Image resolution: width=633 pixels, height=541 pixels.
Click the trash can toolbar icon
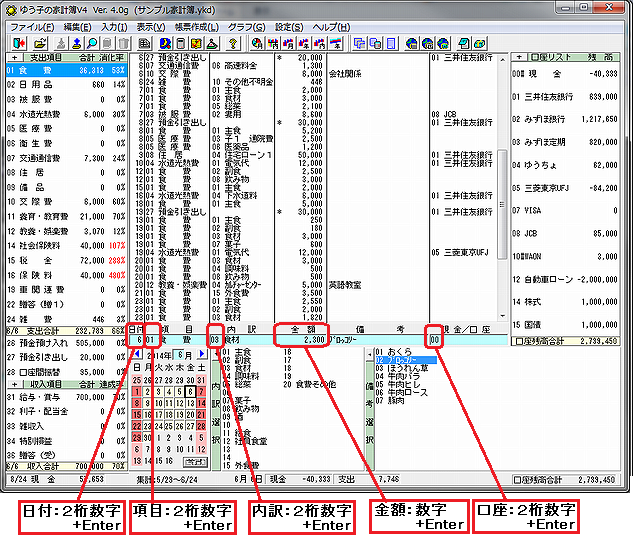[x=124, y=44]
